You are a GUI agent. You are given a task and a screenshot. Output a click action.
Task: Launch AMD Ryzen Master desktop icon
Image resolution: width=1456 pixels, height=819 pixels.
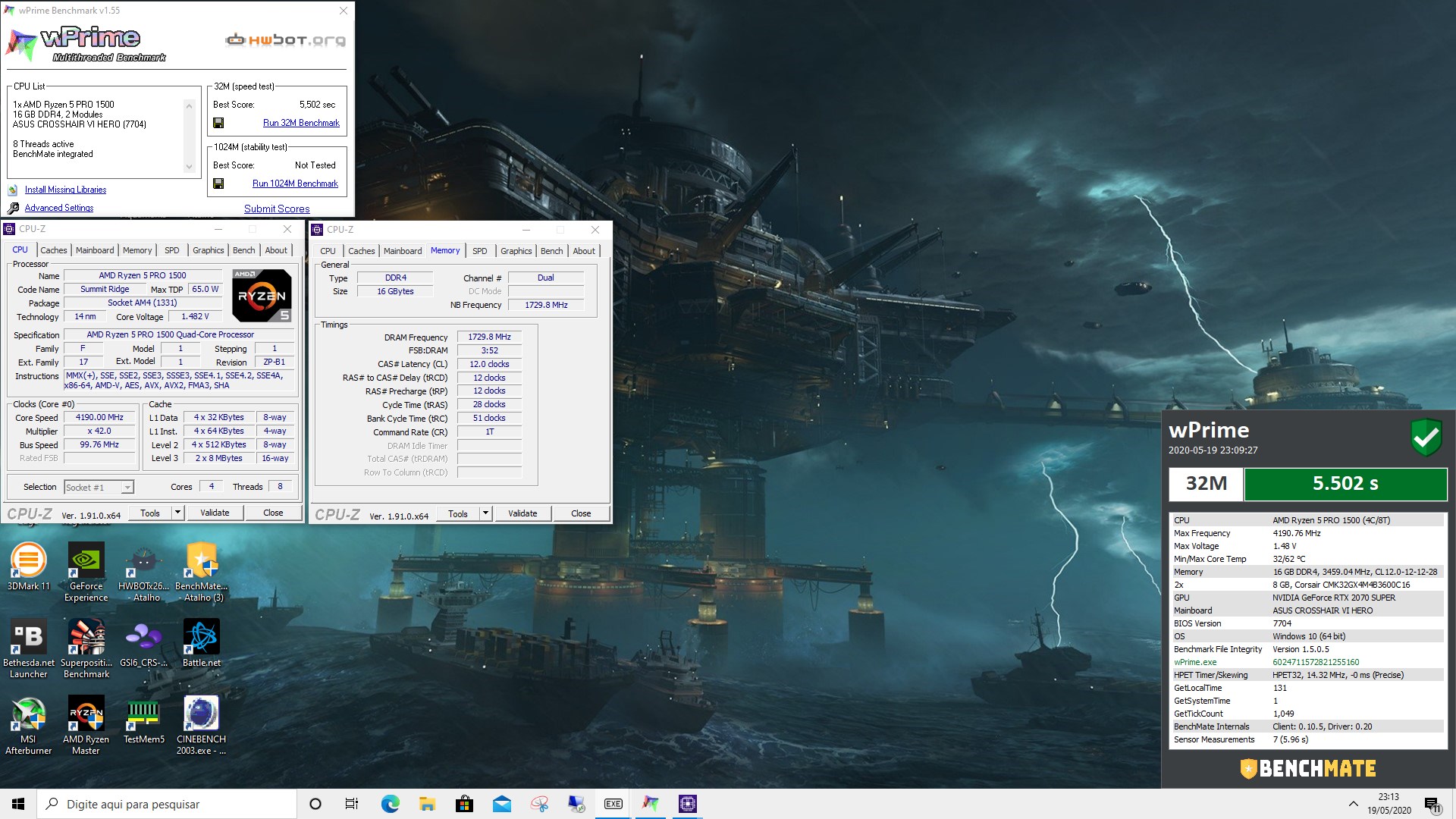click(86, 726)
